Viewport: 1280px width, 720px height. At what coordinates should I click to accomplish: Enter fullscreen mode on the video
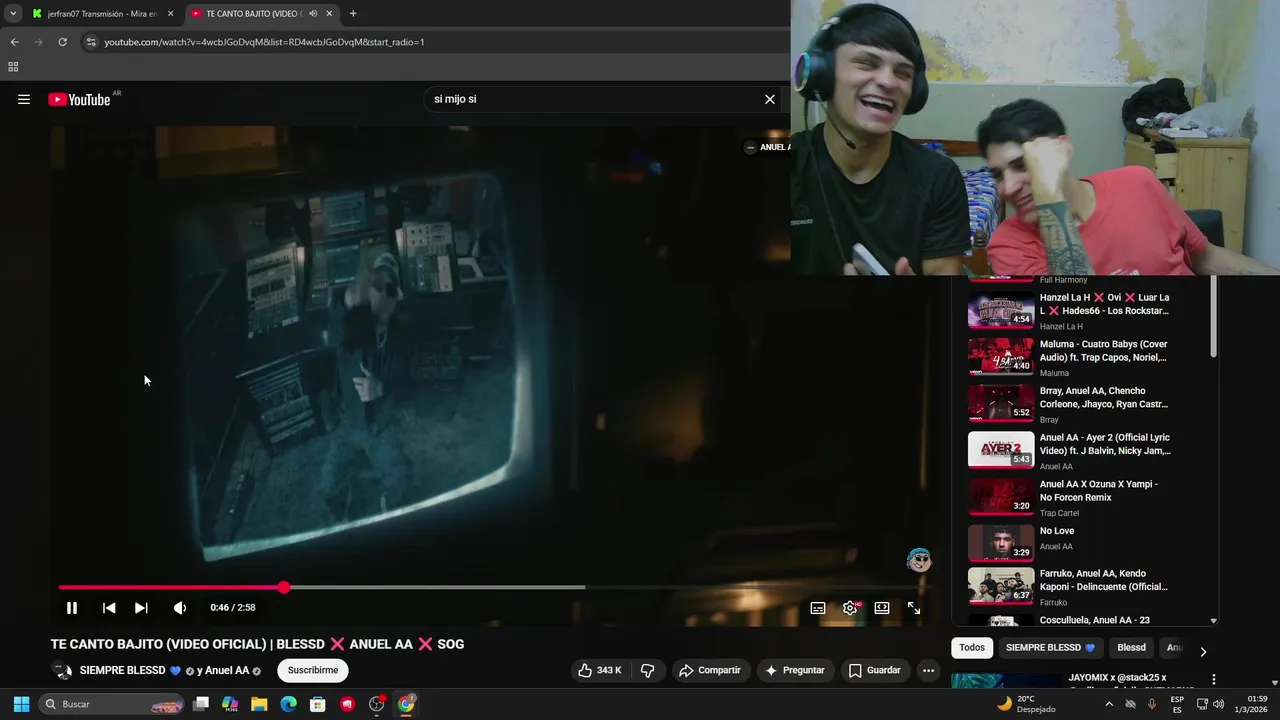coord(914,608)
